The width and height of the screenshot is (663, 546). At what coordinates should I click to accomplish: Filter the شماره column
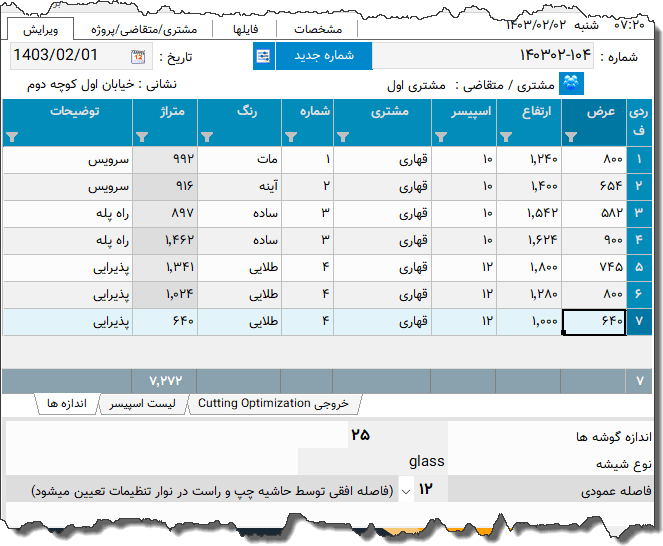[291, 137]
